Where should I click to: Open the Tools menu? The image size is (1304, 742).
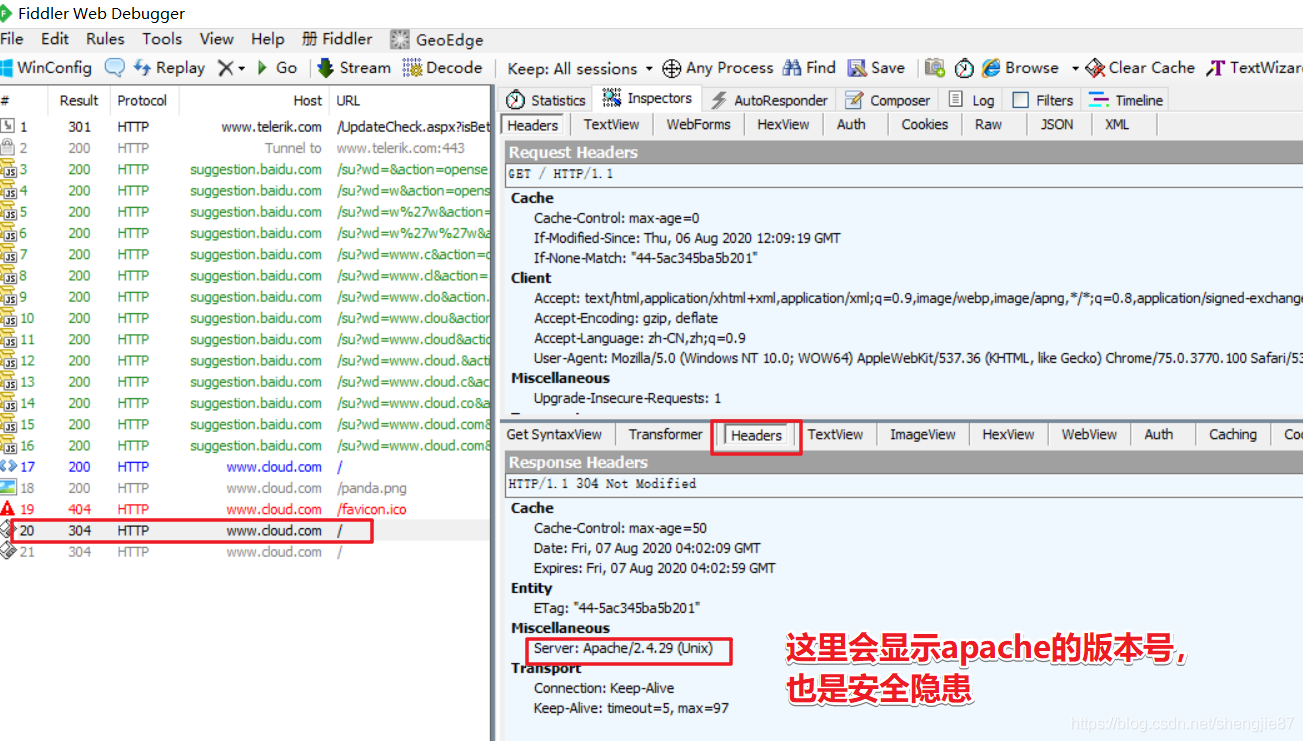pos(162,39)
